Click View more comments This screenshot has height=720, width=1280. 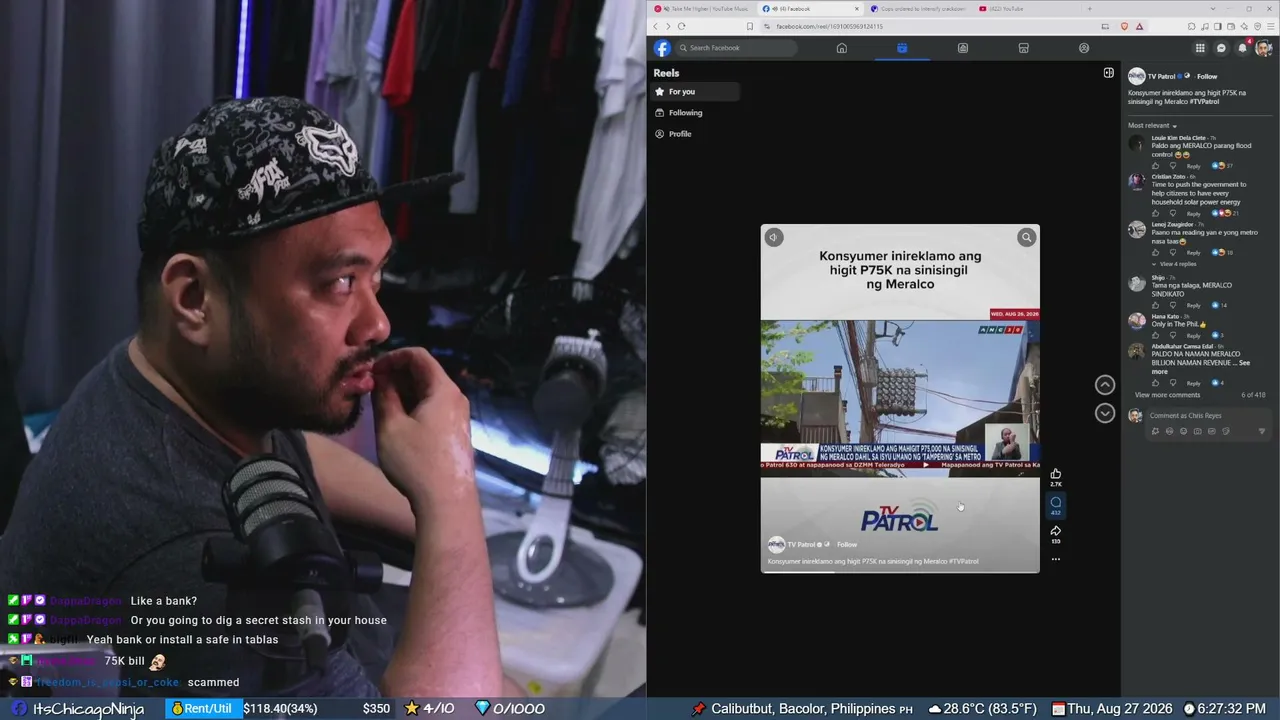(x=1167, y=395)
